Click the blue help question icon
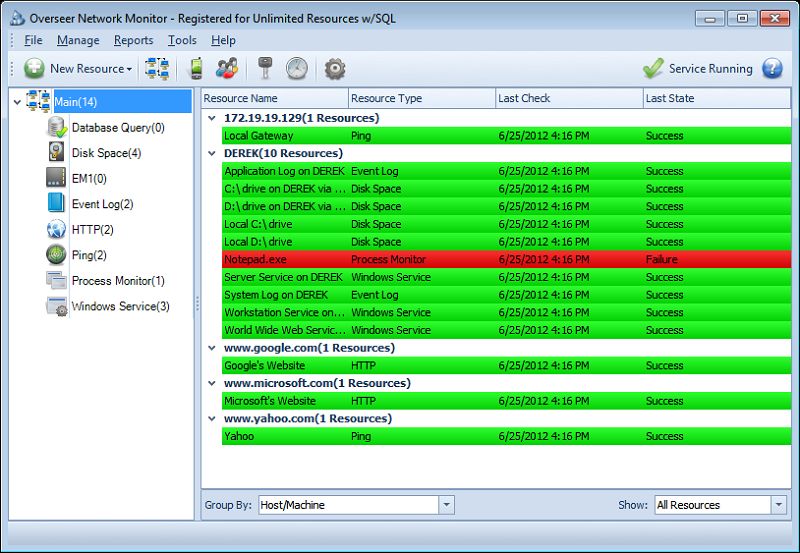Image resolution: width=800 pixels, height=553 pixels. pos(772,68)
